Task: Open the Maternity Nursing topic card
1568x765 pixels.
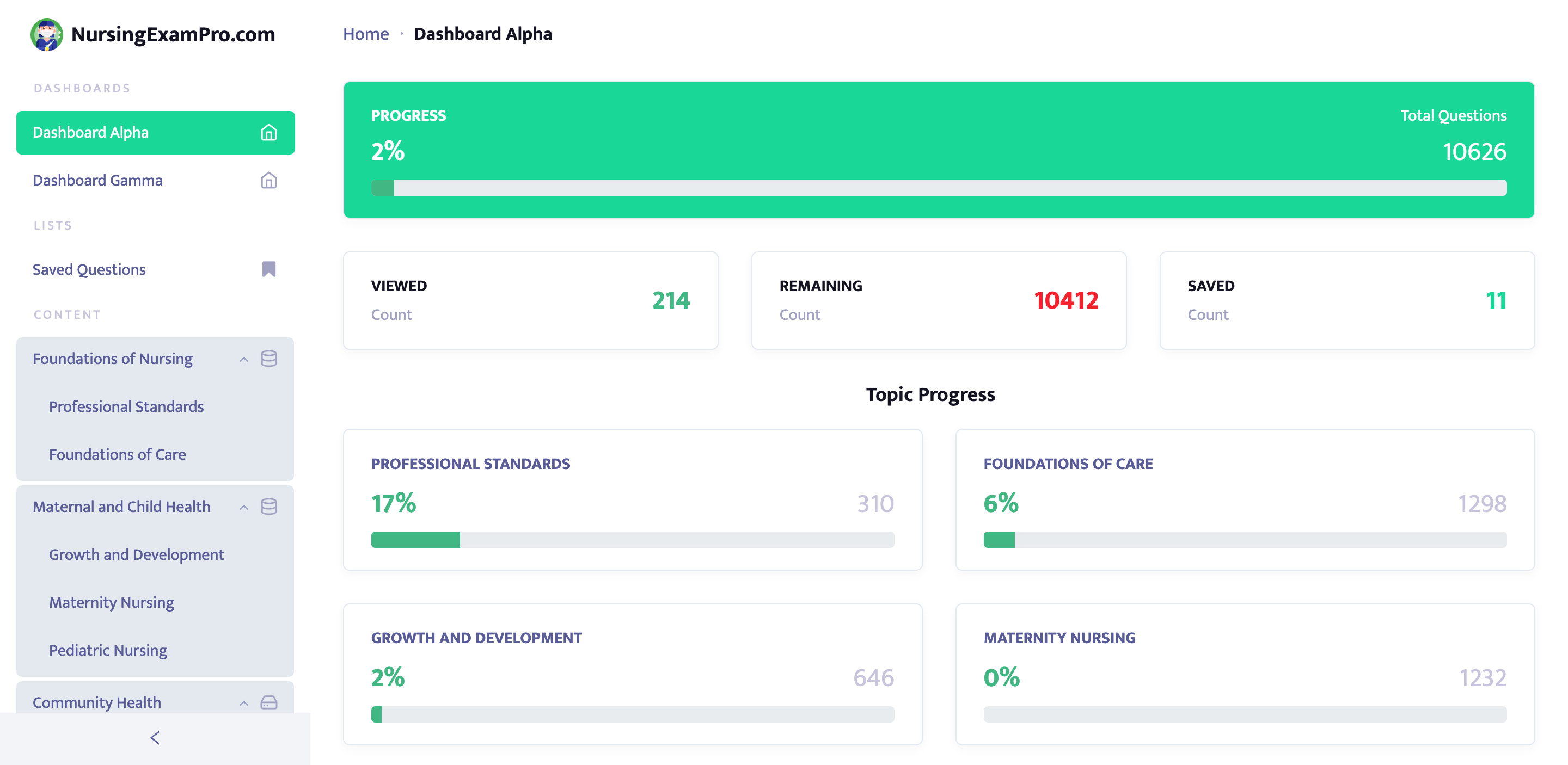Action: point(1244,674)
